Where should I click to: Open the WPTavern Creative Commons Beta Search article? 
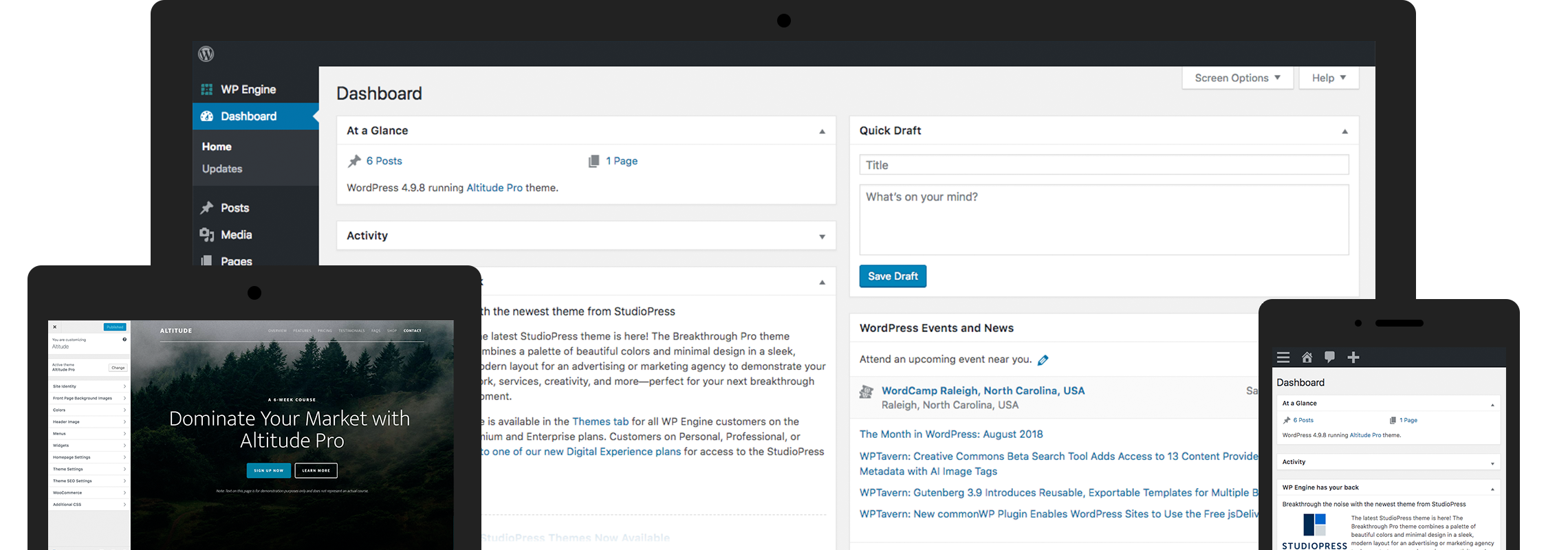click(1059, 463)
